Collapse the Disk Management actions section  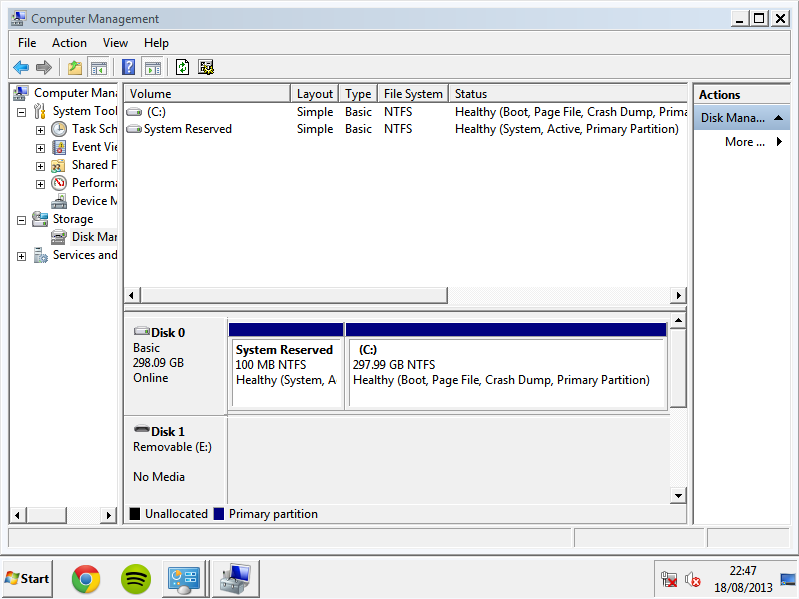pyautogui.click(x=778, y=118)
